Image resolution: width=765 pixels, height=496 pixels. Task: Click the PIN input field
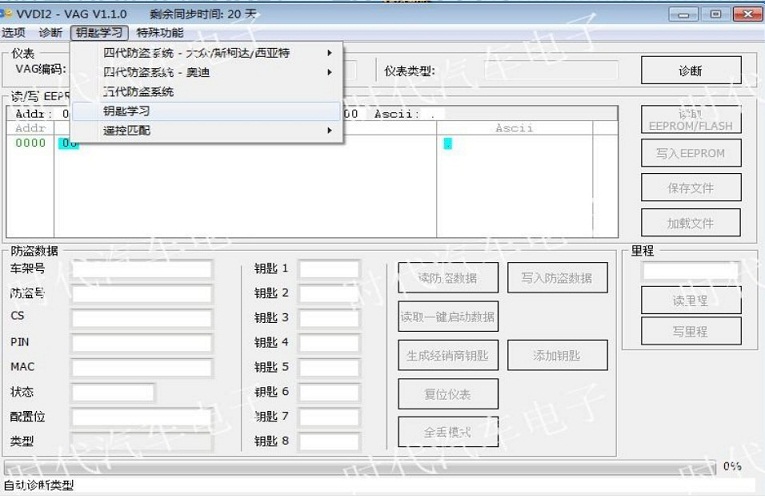point(141,343)
